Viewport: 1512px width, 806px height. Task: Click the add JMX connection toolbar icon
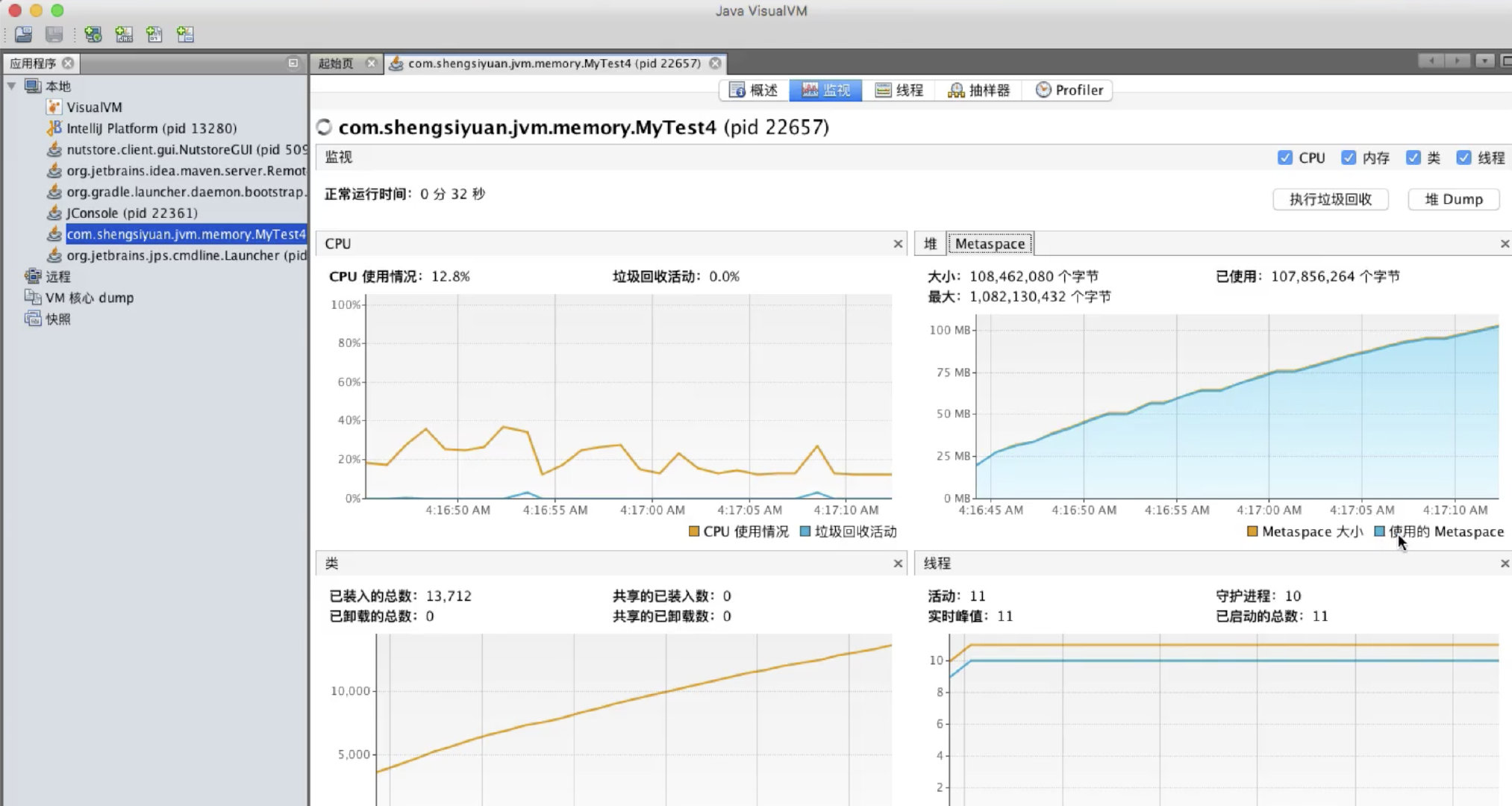click(x=124, y=34)
